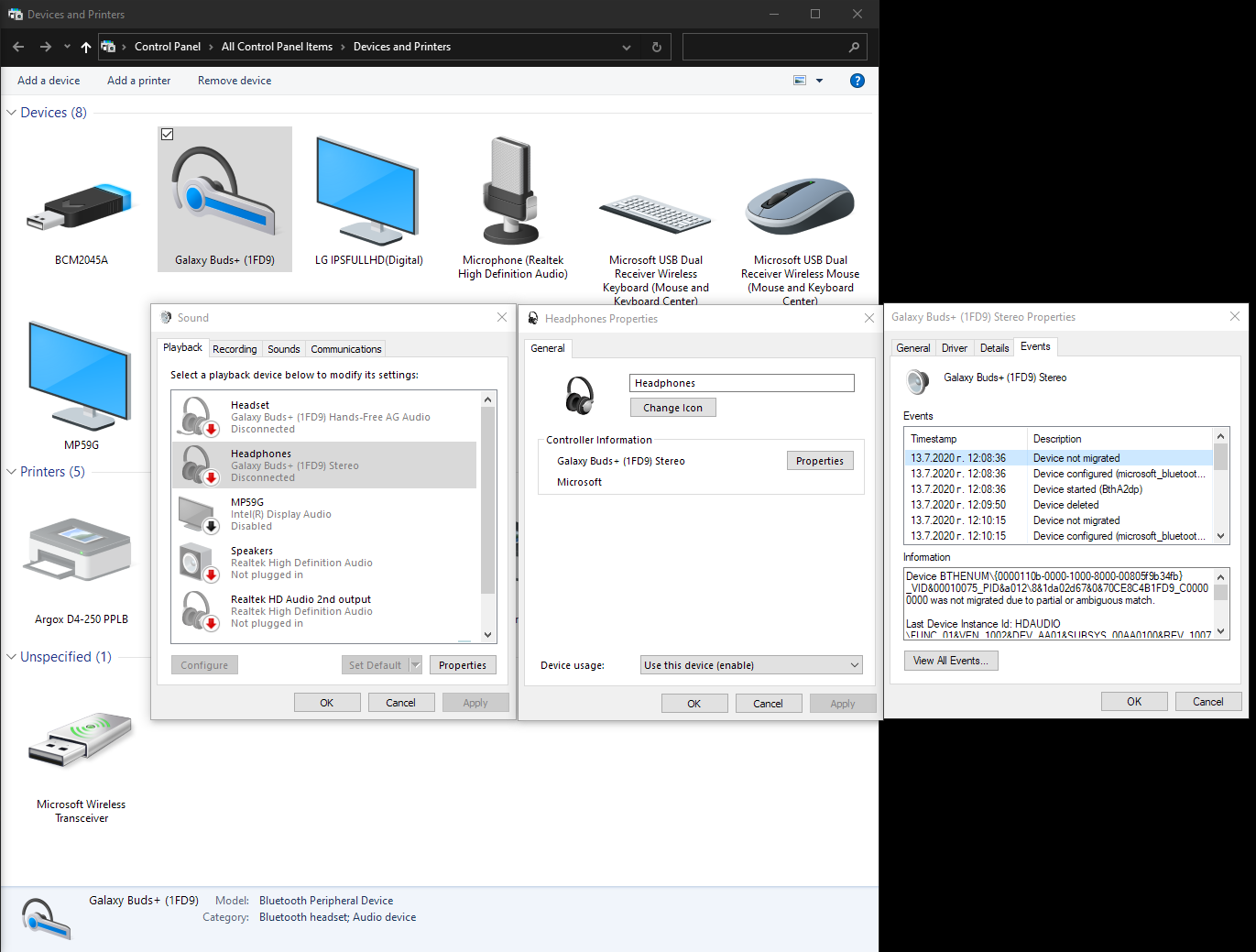This screenshot has height=952, width=1256.
Task: Select Realtek HD Audio 2nd output device
Action: point(324,611)
